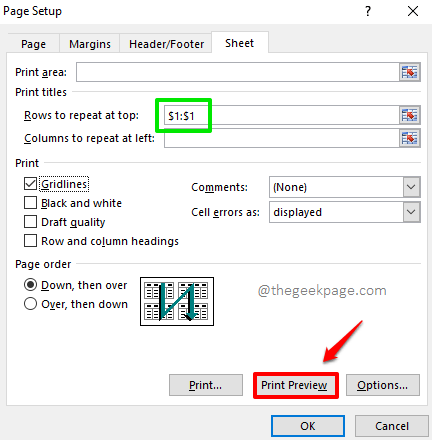Click the Print... button
The height and width of the screenshot is (440, 432).
pyautogui.click(x=206, y=385)
